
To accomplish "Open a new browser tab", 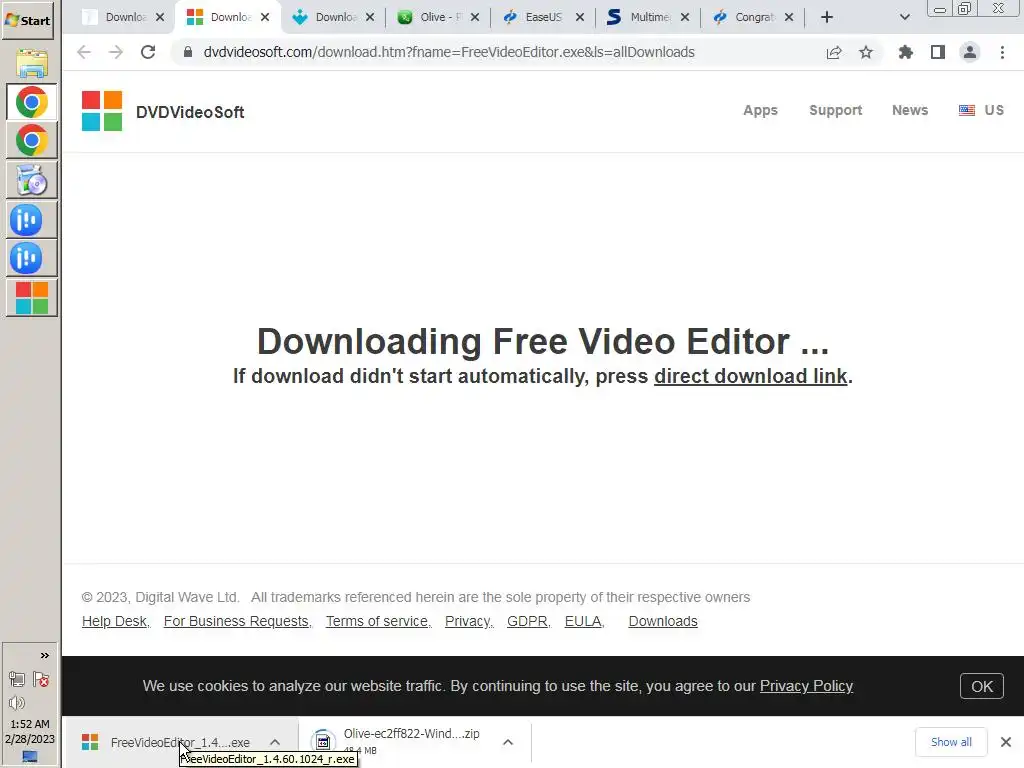I will click(827, 17).
